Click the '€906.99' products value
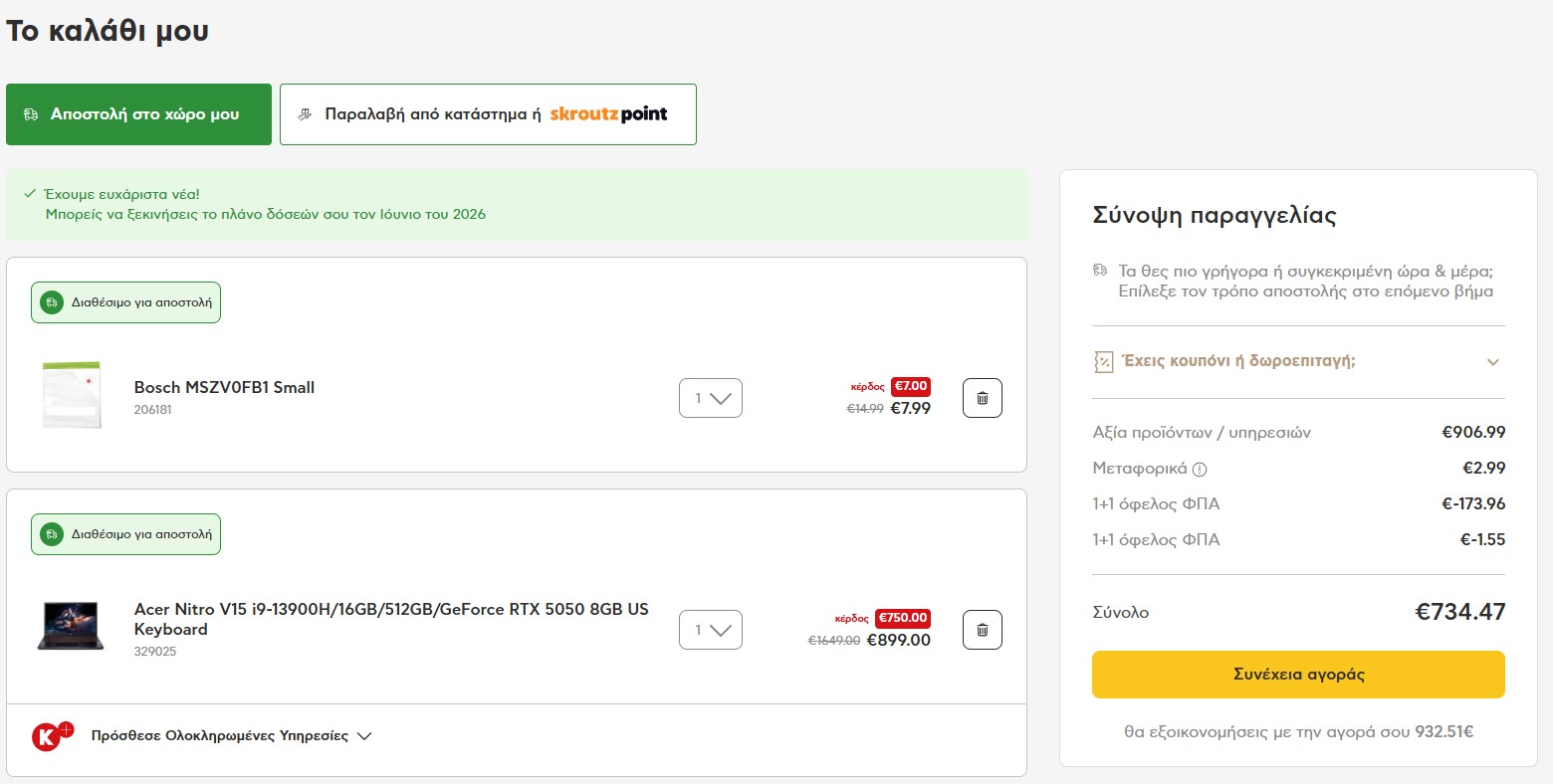The width and height of the screenshot is (1553, 784). [x=1473, y=433]
